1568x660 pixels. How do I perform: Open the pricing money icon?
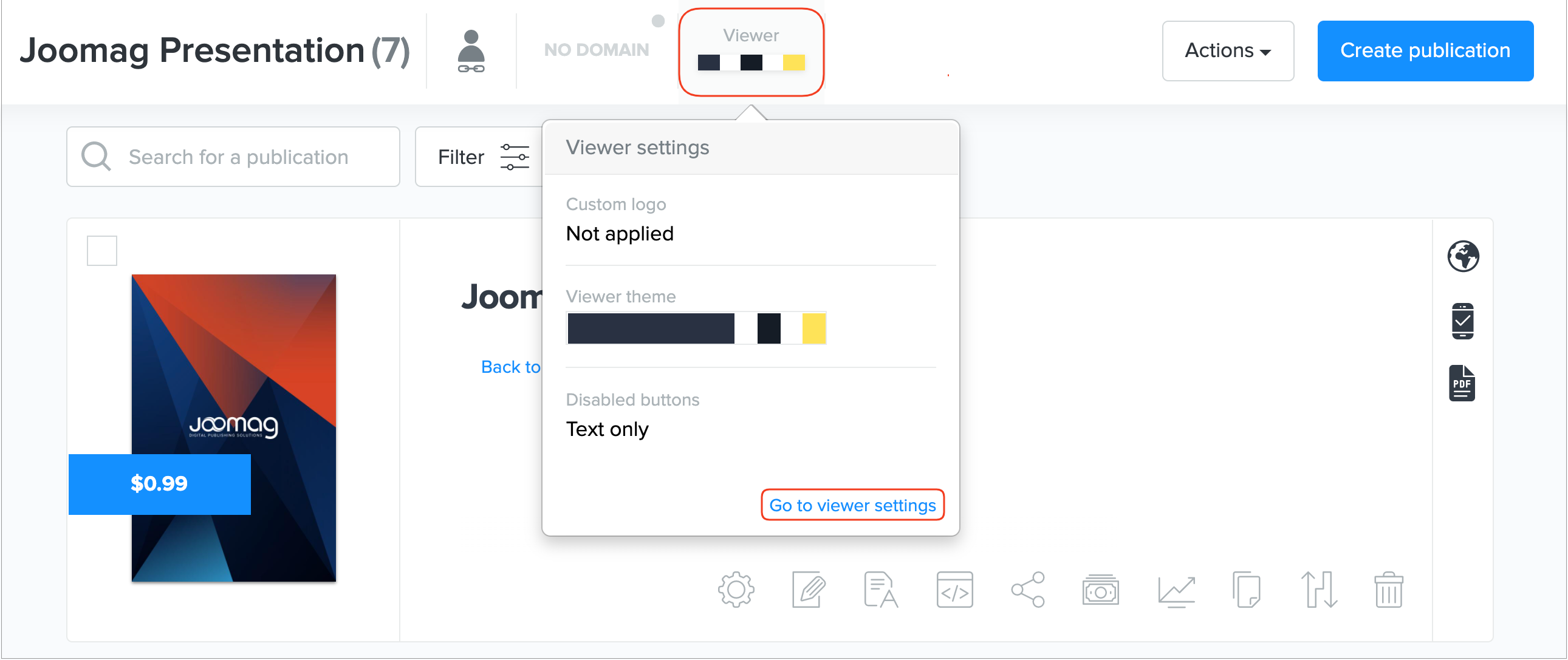1100,589
